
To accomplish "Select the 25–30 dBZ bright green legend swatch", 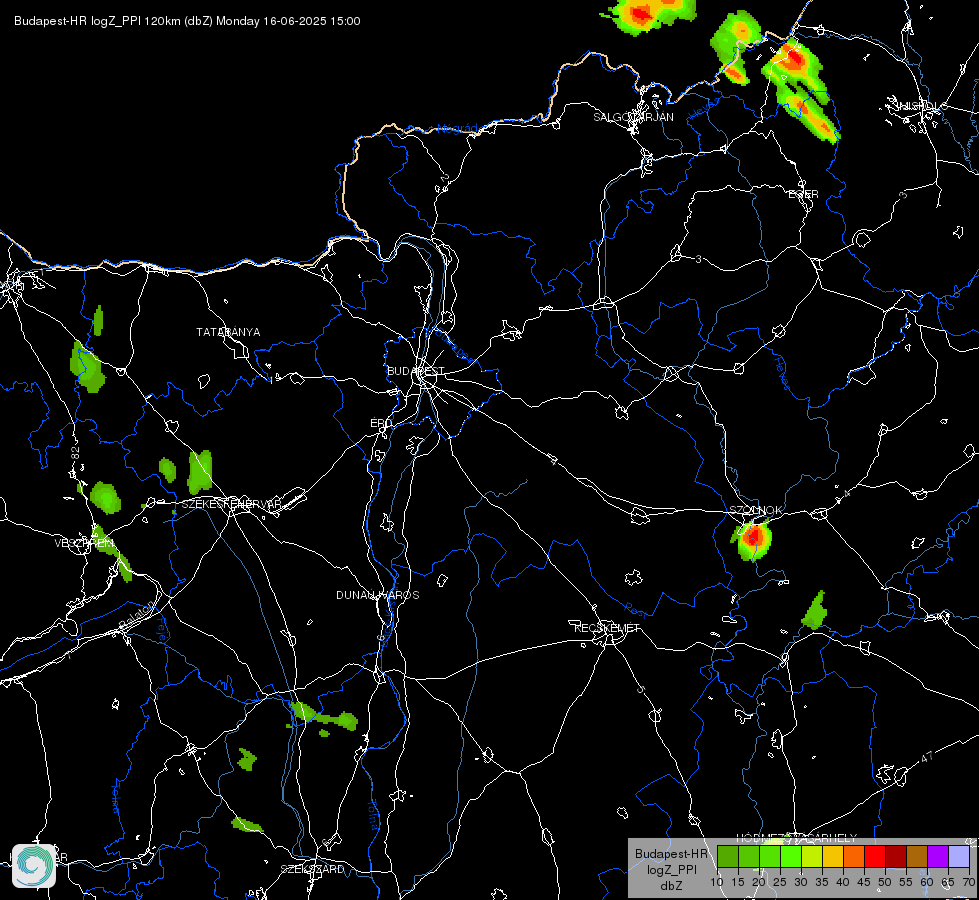I will click(x=791, y=856).
